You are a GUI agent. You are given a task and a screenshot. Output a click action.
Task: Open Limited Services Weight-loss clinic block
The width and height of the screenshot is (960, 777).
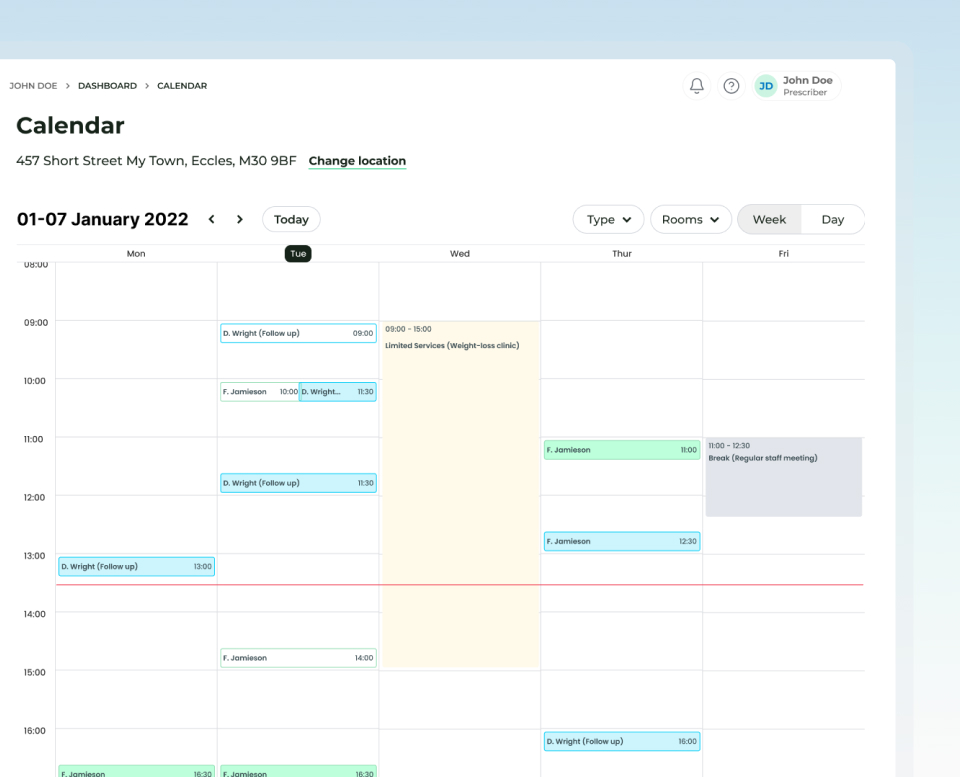click(460, 494)
